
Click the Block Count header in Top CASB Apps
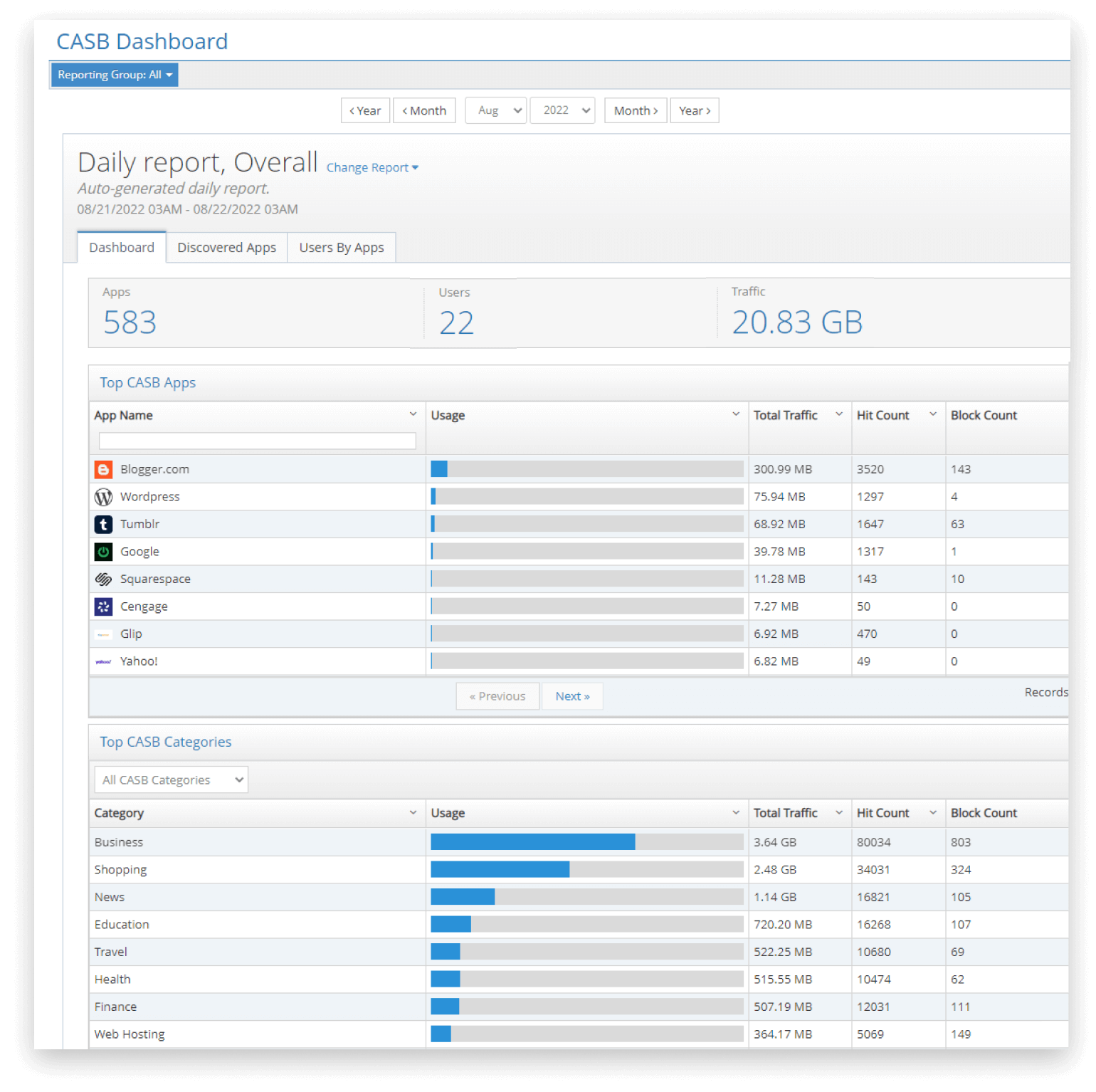984,415
